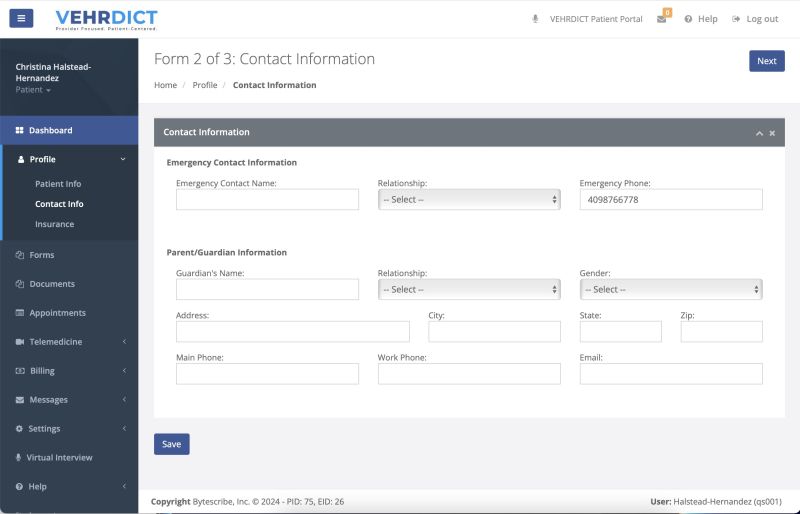Click the State input field

click(x=620, y=332)
